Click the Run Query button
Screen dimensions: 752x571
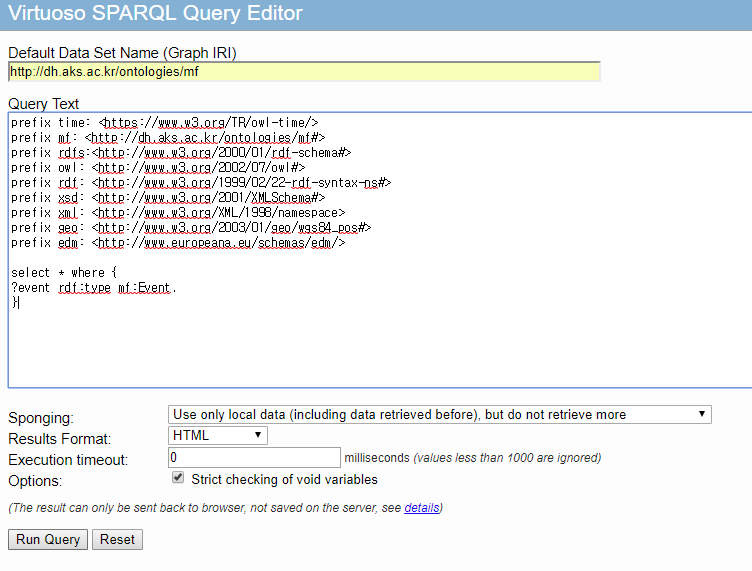point(48,539)
